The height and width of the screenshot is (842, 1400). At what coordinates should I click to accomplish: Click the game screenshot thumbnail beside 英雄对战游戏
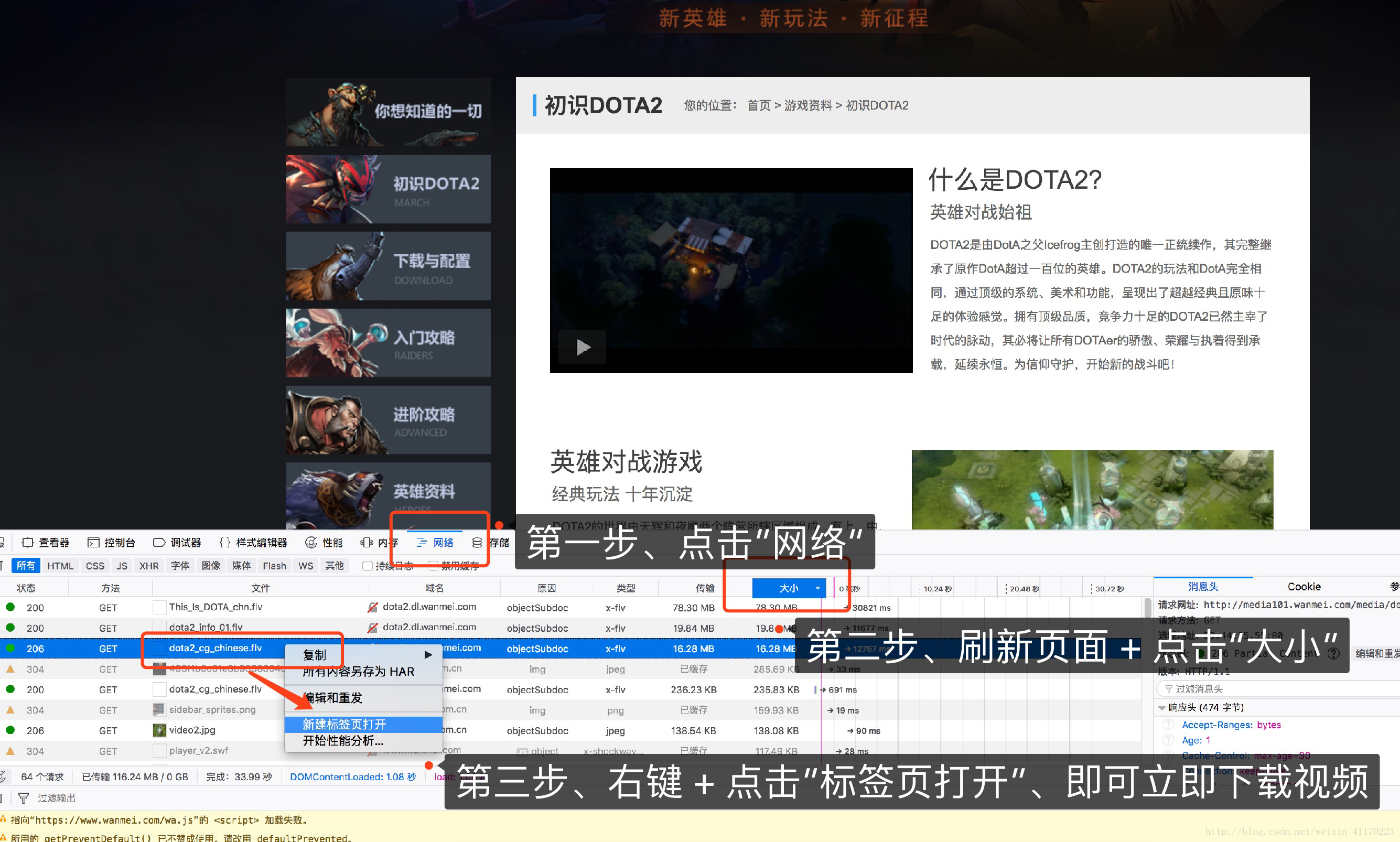click(1092, 489)
